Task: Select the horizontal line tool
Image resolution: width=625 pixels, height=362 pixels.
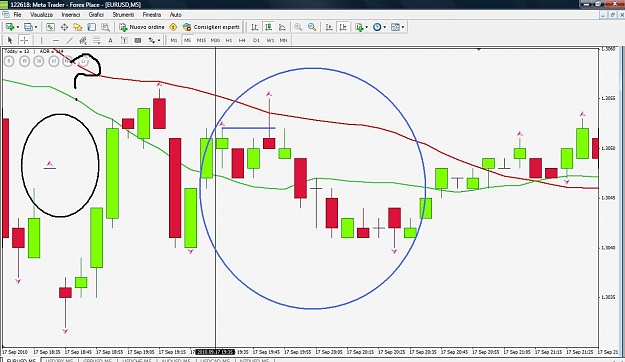Action: (x=55, y=40)
